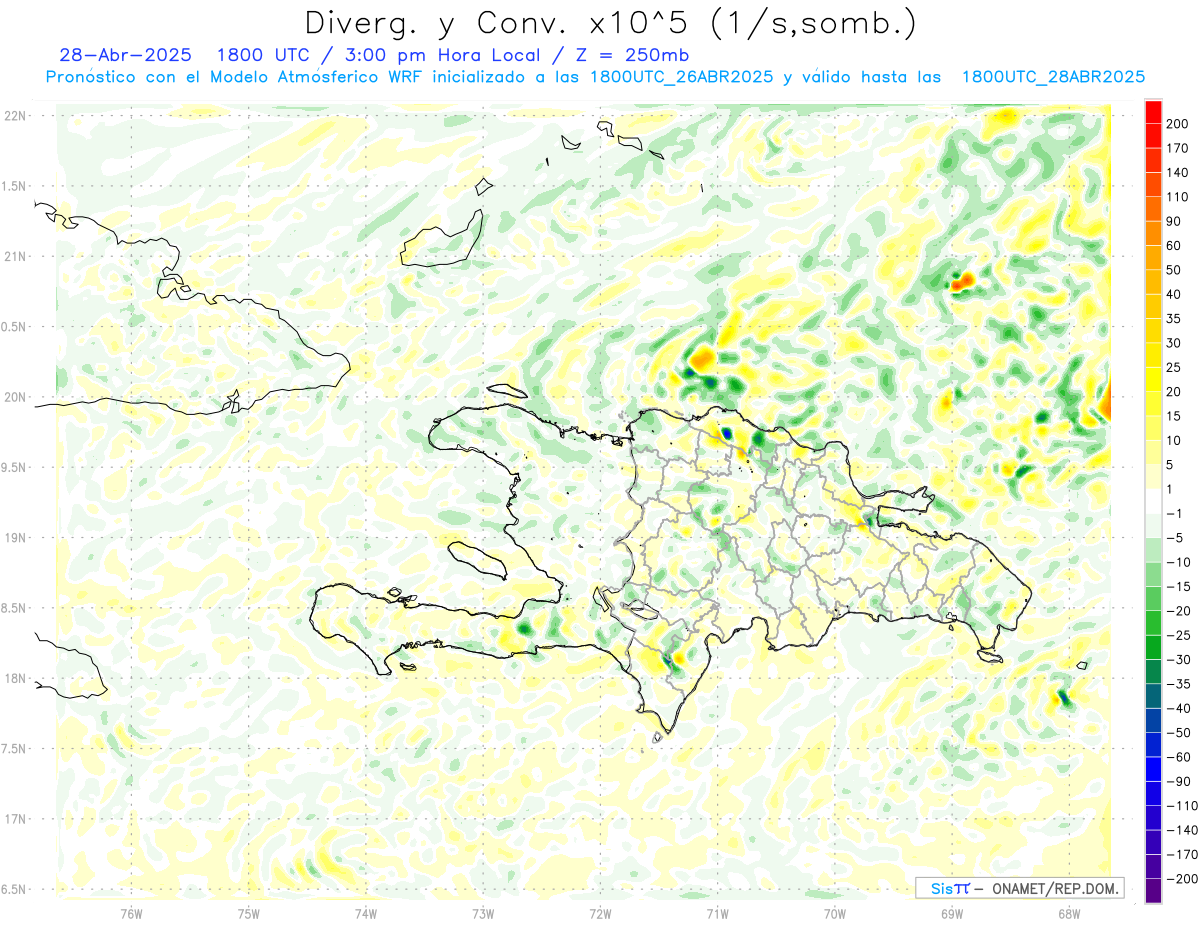Viewport: 1200px width, 927px height.
Task: Click the "-170" colorbar value
Action: 1181,855
